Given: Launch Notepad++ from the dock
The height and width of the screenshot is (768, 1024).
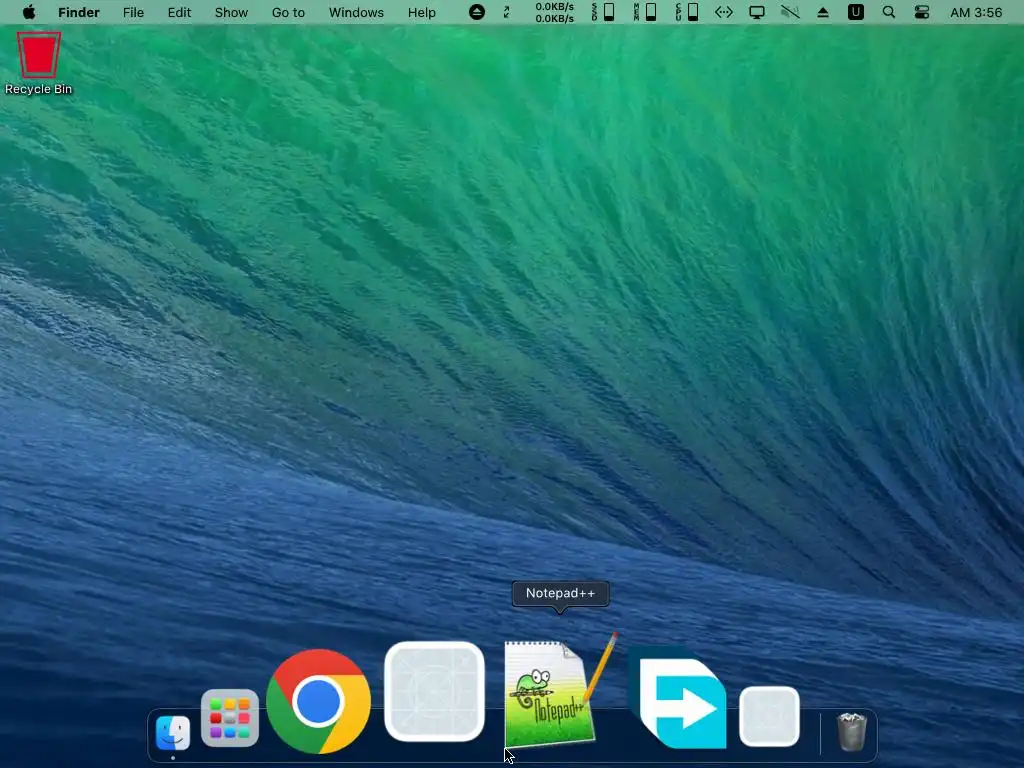Looking at the screenshot, I should 560,690.
